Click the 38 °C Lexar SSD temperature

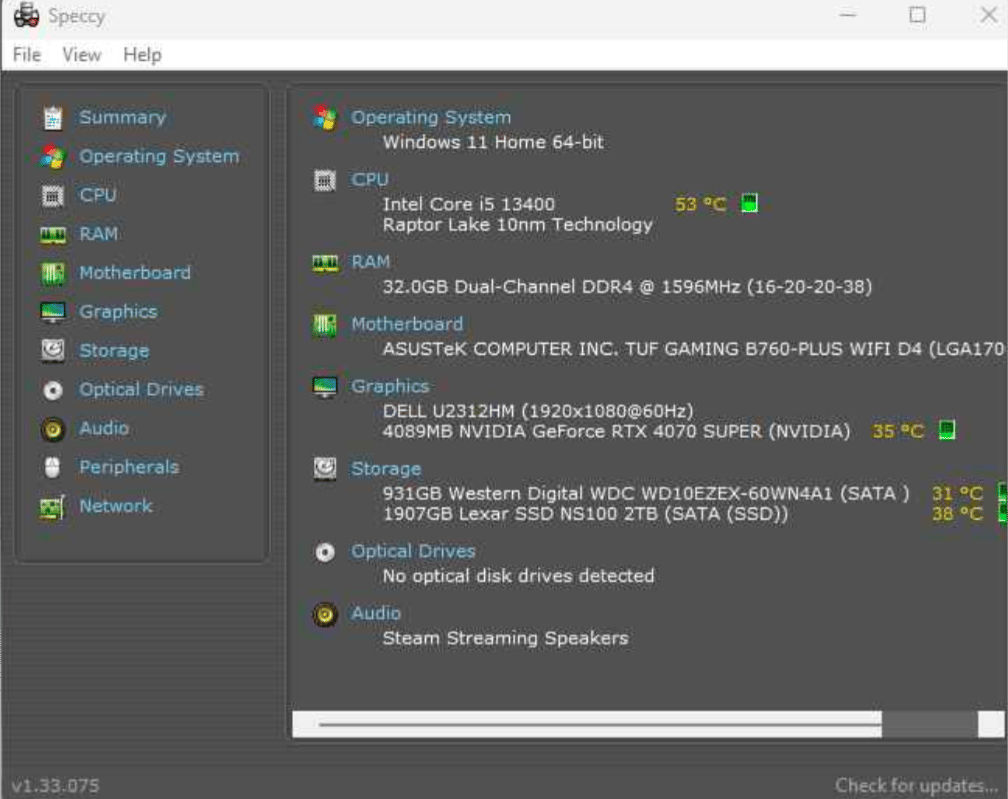[x=958, y=514]
